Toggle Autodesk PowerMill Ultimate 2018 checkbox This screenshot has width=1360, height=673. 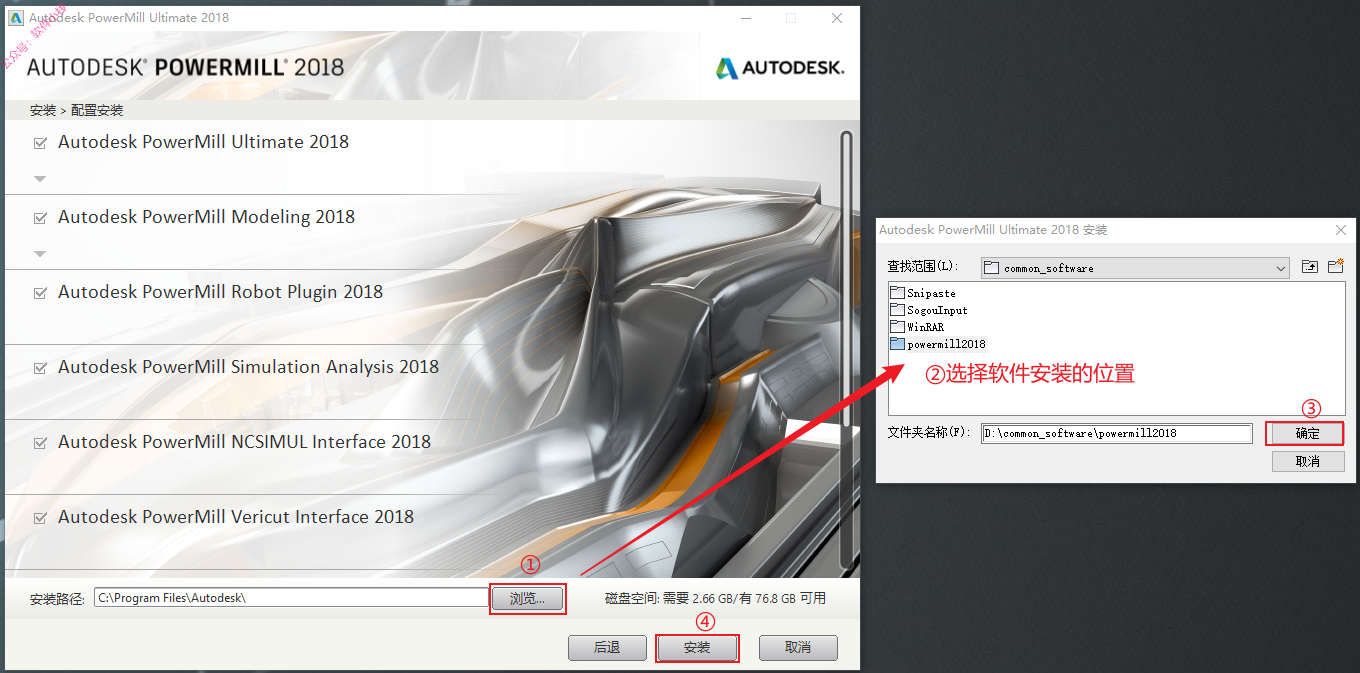40,143
